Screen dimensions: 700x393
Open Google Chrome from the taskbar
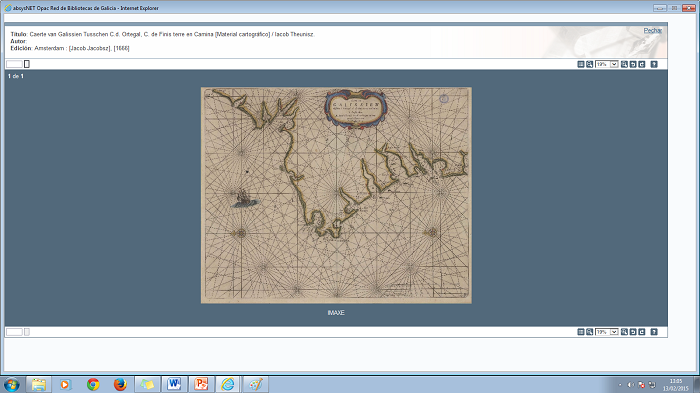pos(93,384)
